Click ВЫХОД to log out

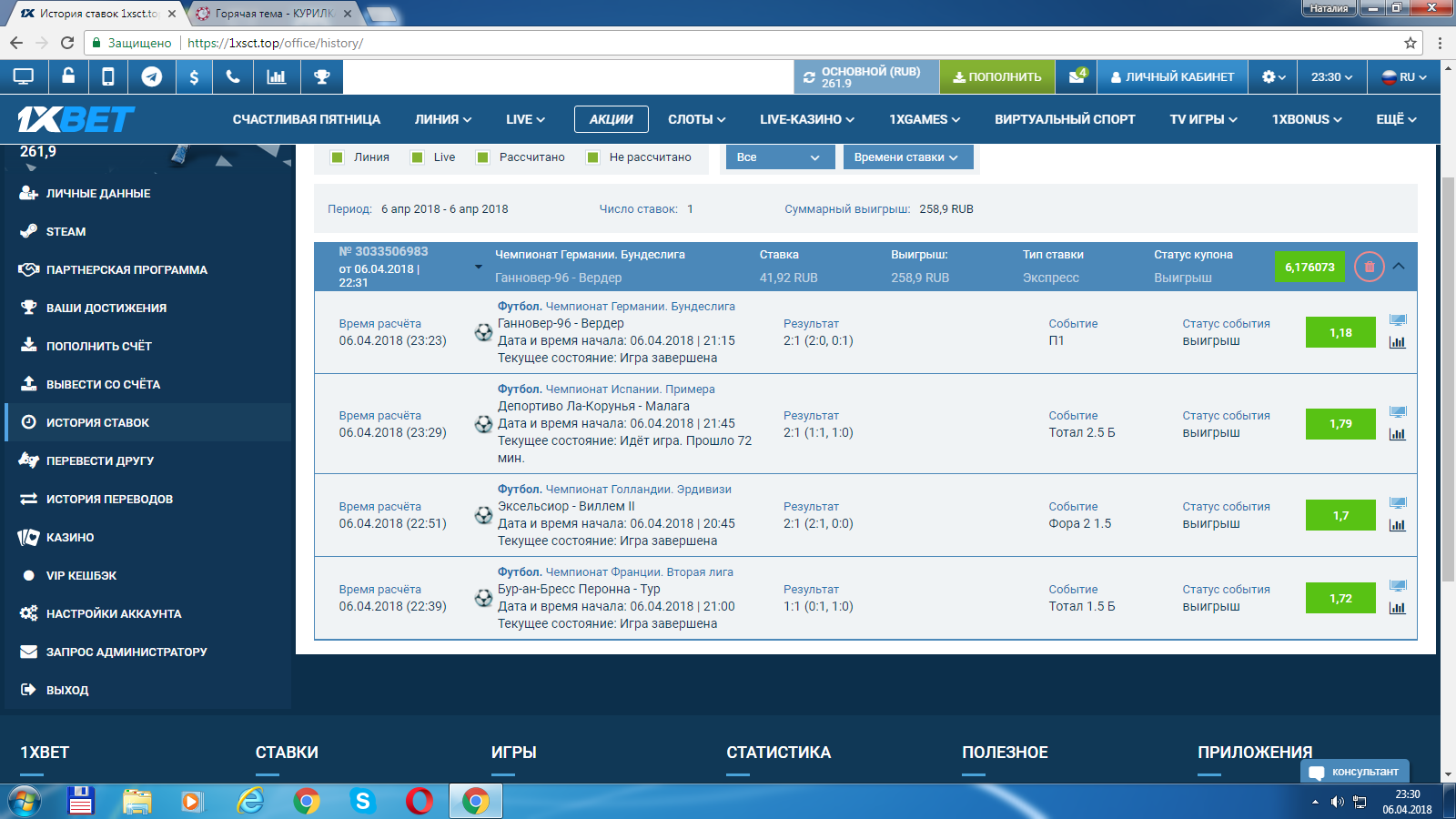(67, 690)
